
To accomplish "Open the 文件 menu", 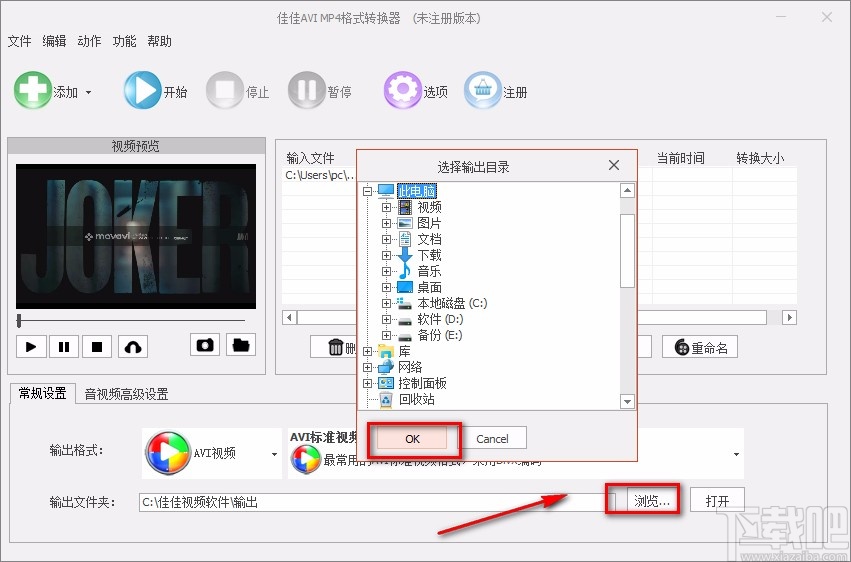I will 20,41.
